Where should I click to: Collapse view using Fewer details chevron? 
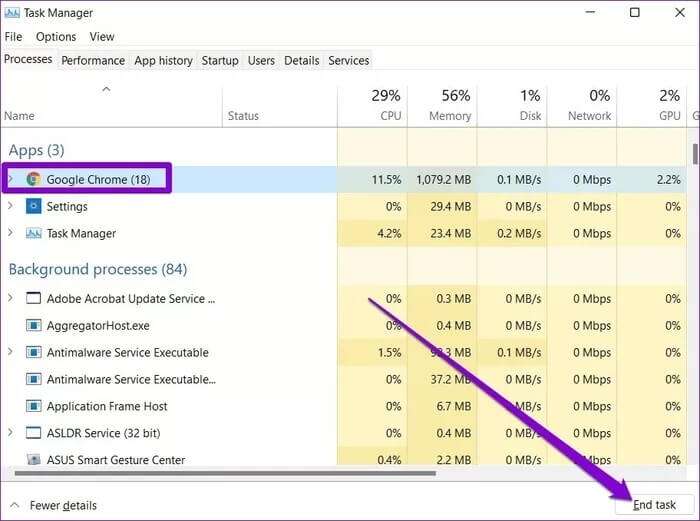pyautogui.click(x=14, y=505)
